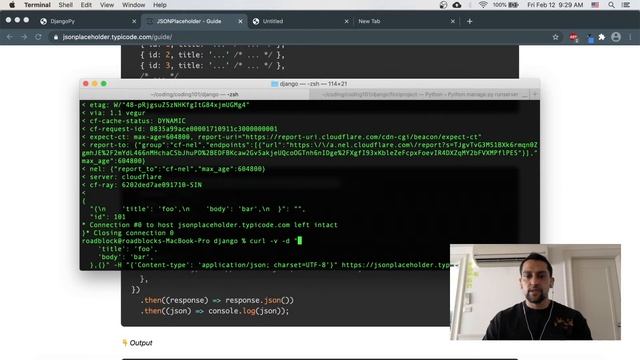Image resolution: width=640 pixels, height=360 pixels.
Task: Click the date and time Fri Feb 12
Action: (555, 5)
